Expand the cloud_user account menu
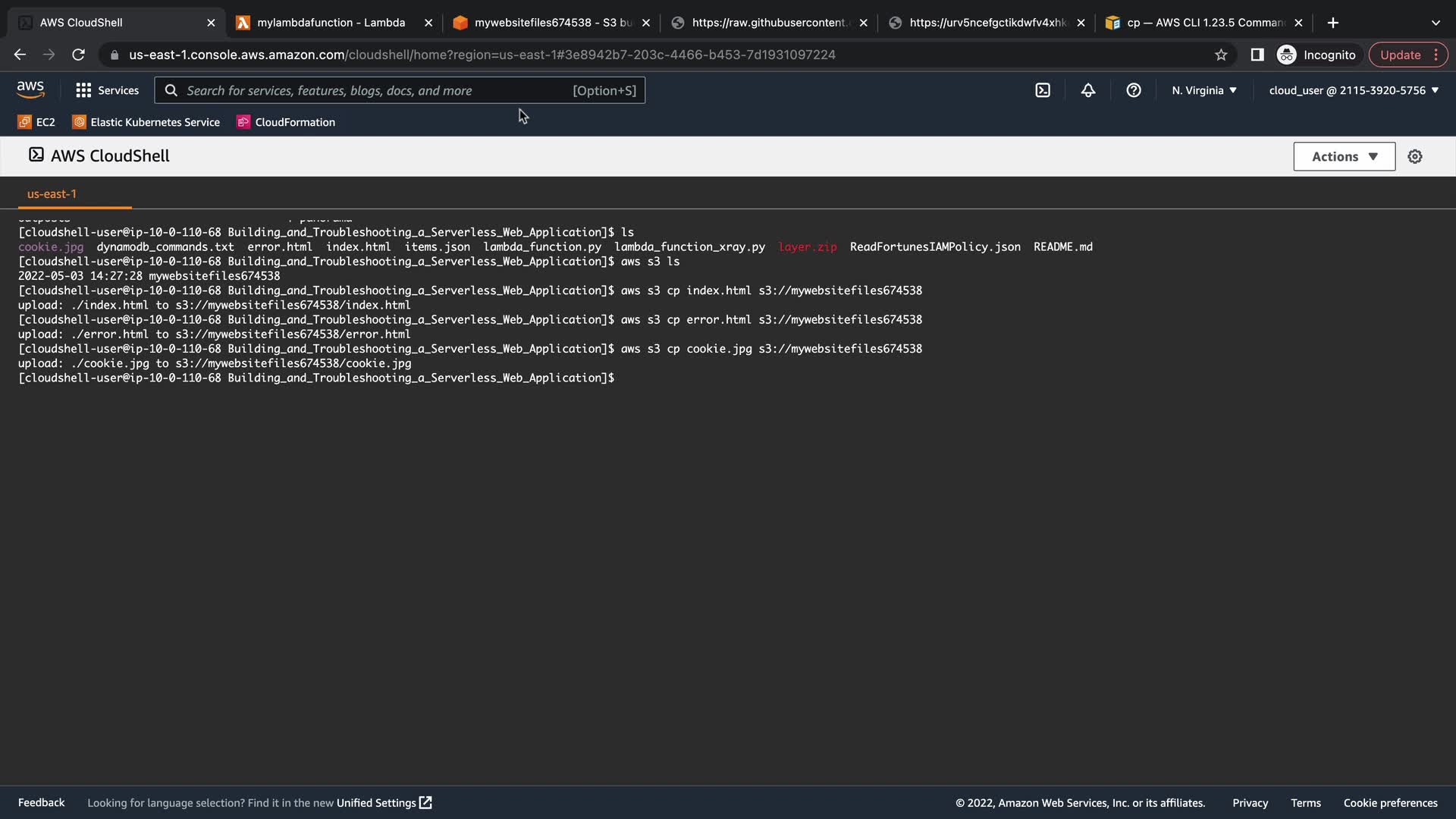The height and width of the screenshot is (819, 1456). click(1354, 90)
